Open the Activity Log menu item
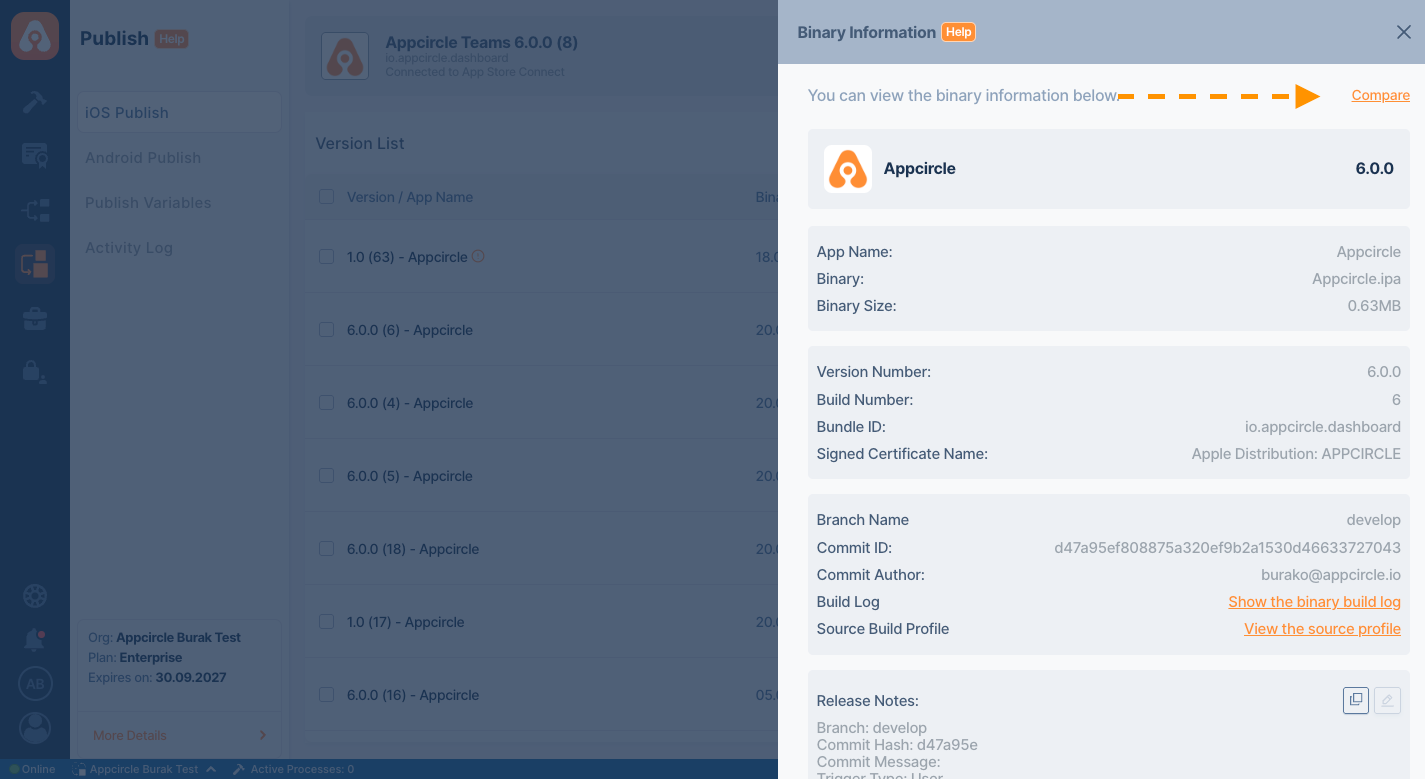The width and height of the screenshot is (1425, 779). coord(129,248)
